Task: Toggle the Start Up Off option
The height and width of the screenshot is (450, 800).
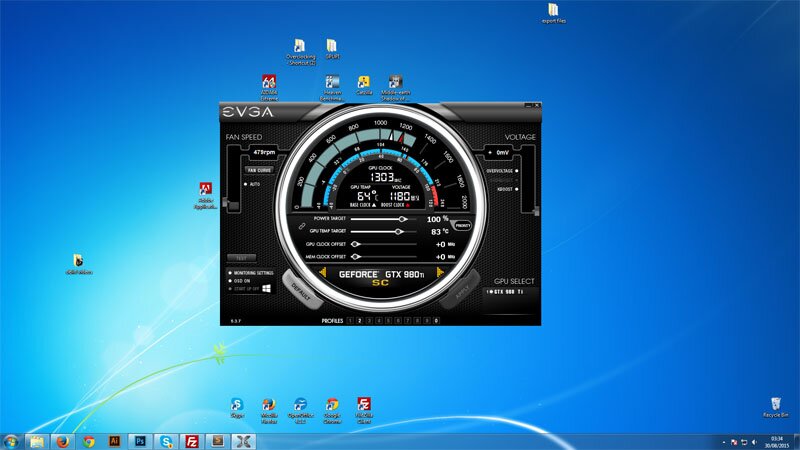Action: [x=244, y=289]
